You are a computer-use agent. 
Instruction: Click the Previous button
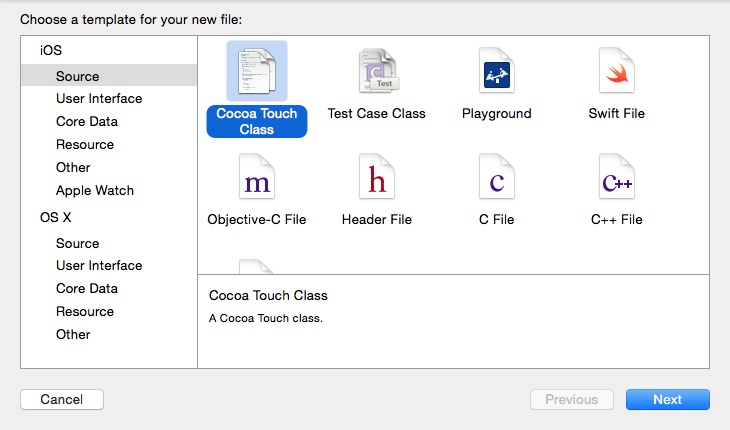click(571, 399)
